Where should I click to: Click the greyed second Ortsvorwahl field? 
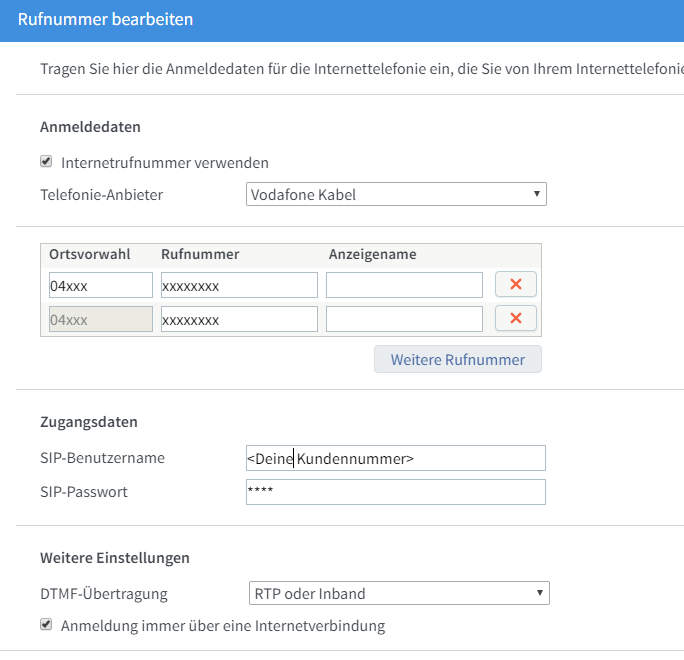pyautogui.click(x=101, y=320)
